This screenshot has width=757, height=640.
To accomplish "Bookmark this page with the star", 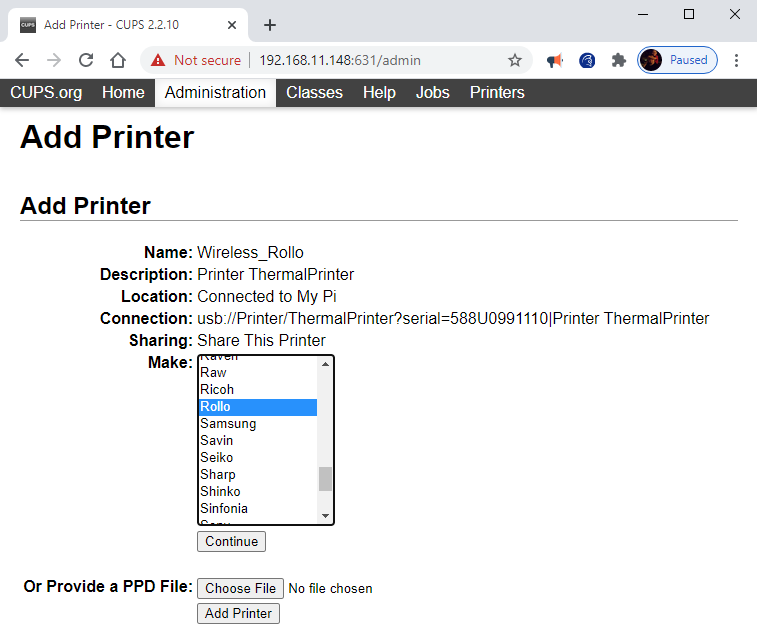I will [515, 60].
